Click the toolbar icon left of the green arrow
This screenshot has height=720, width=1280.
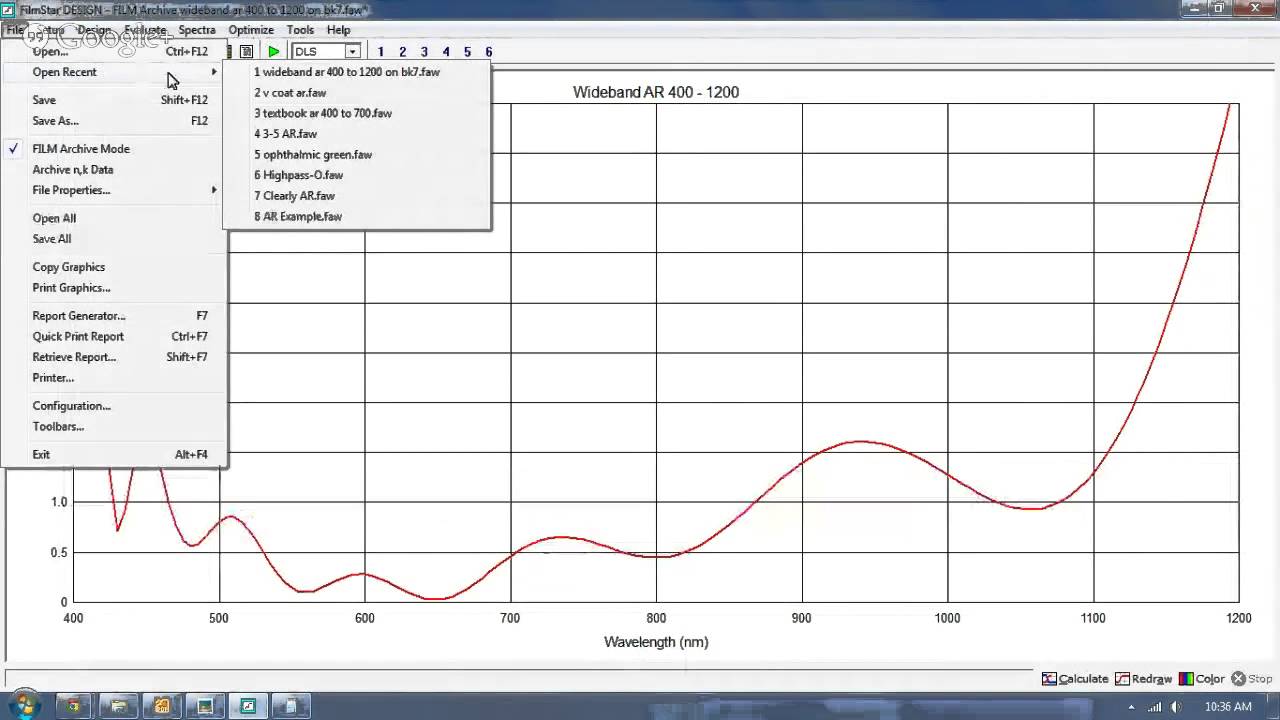[x=246, y=51]
